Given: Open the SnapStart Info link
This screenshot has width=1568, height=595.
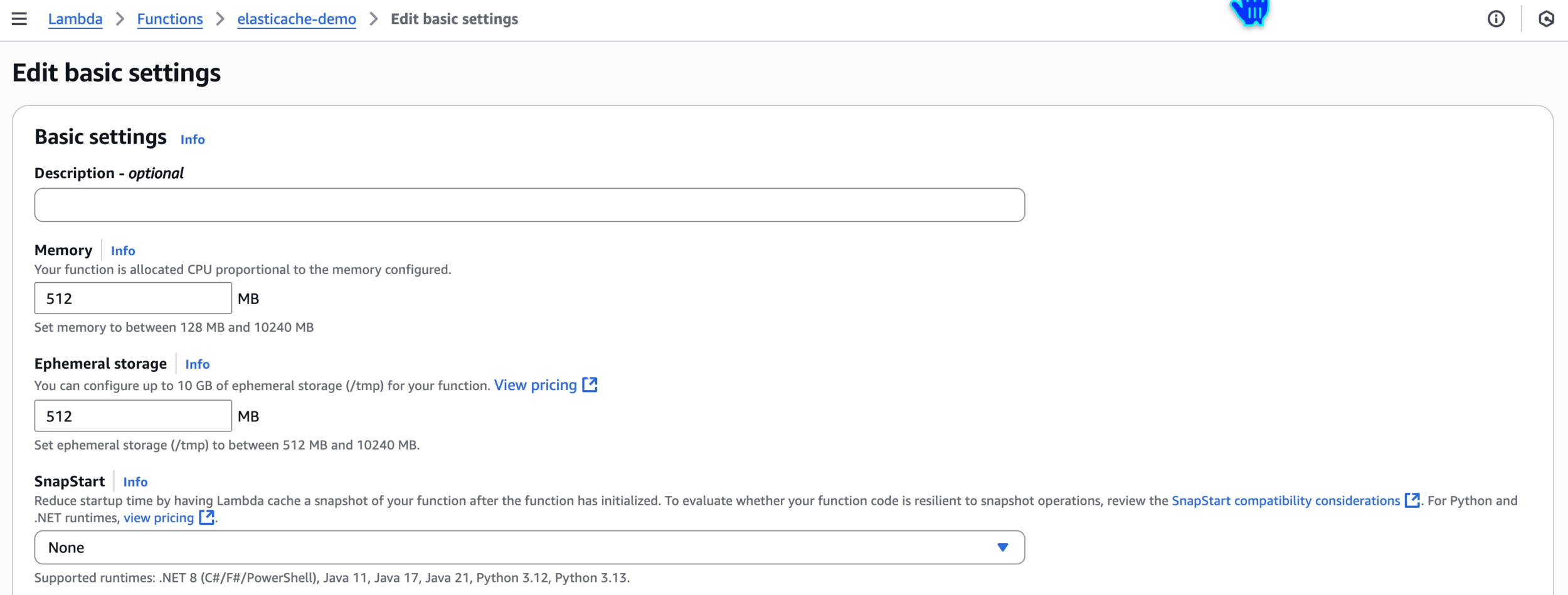Looking at the screenshot, I should pyautogui.click(x=135, y=482).
